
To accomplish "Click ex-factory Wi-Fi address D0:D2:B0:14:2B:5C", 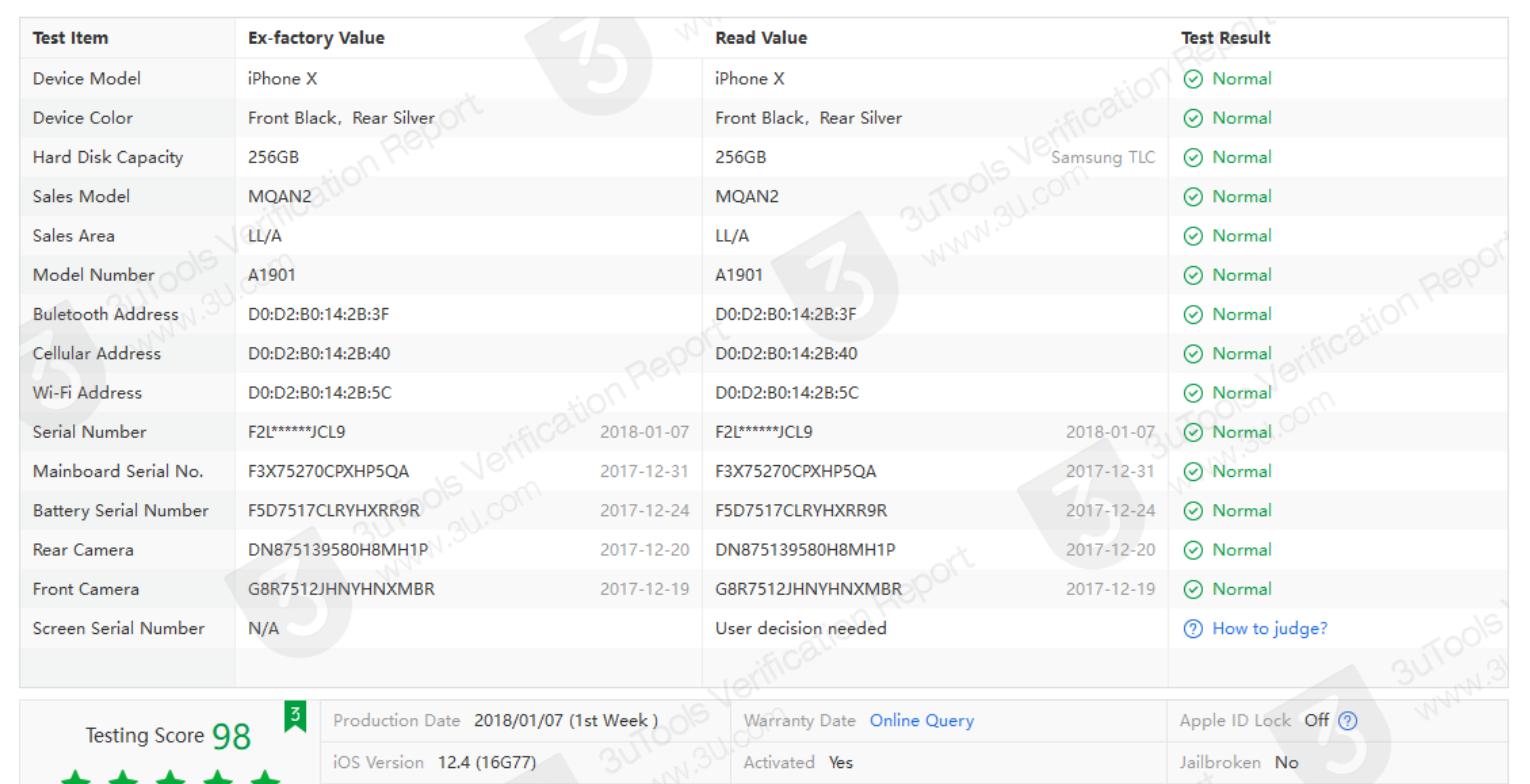I will (320, 392).
